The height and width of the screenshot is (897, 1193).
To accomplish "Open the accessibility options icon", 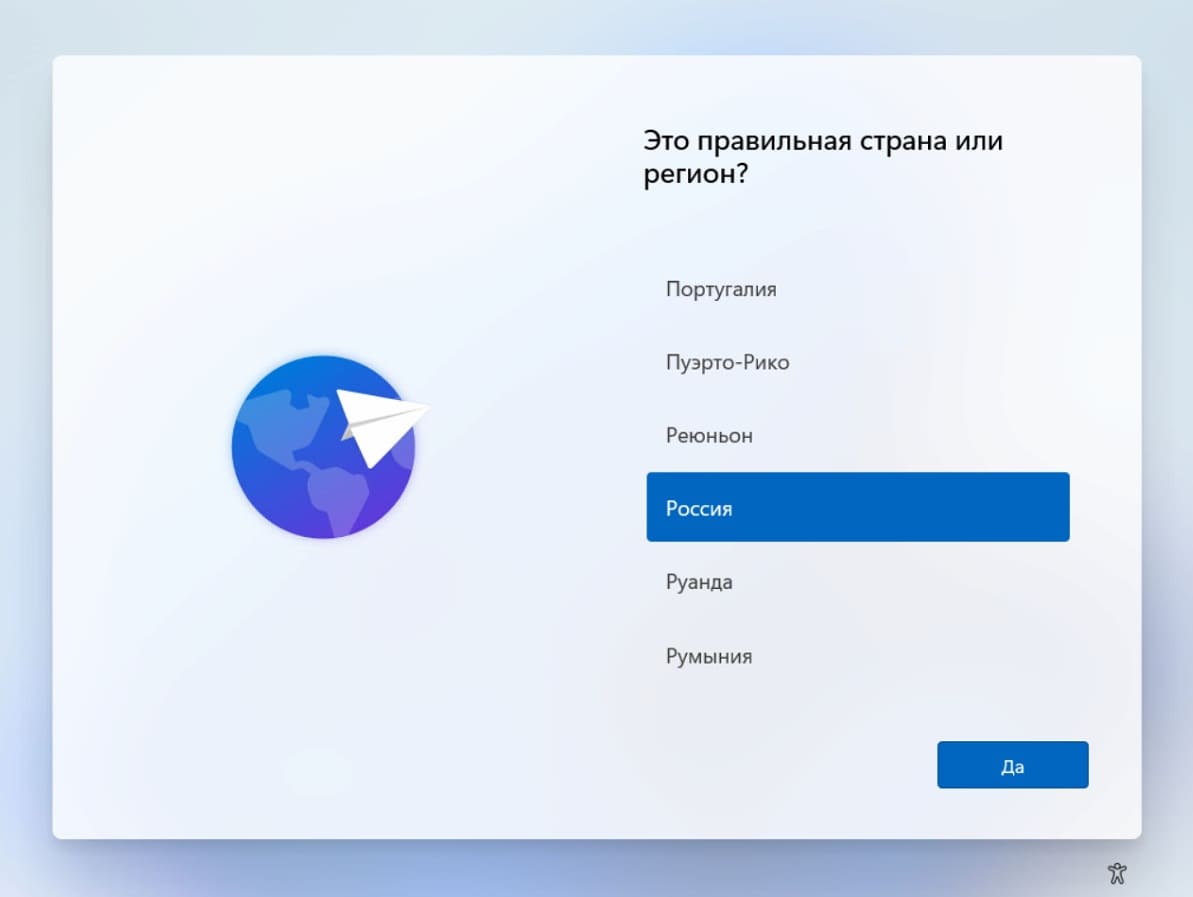I will tap(1116, 873).
